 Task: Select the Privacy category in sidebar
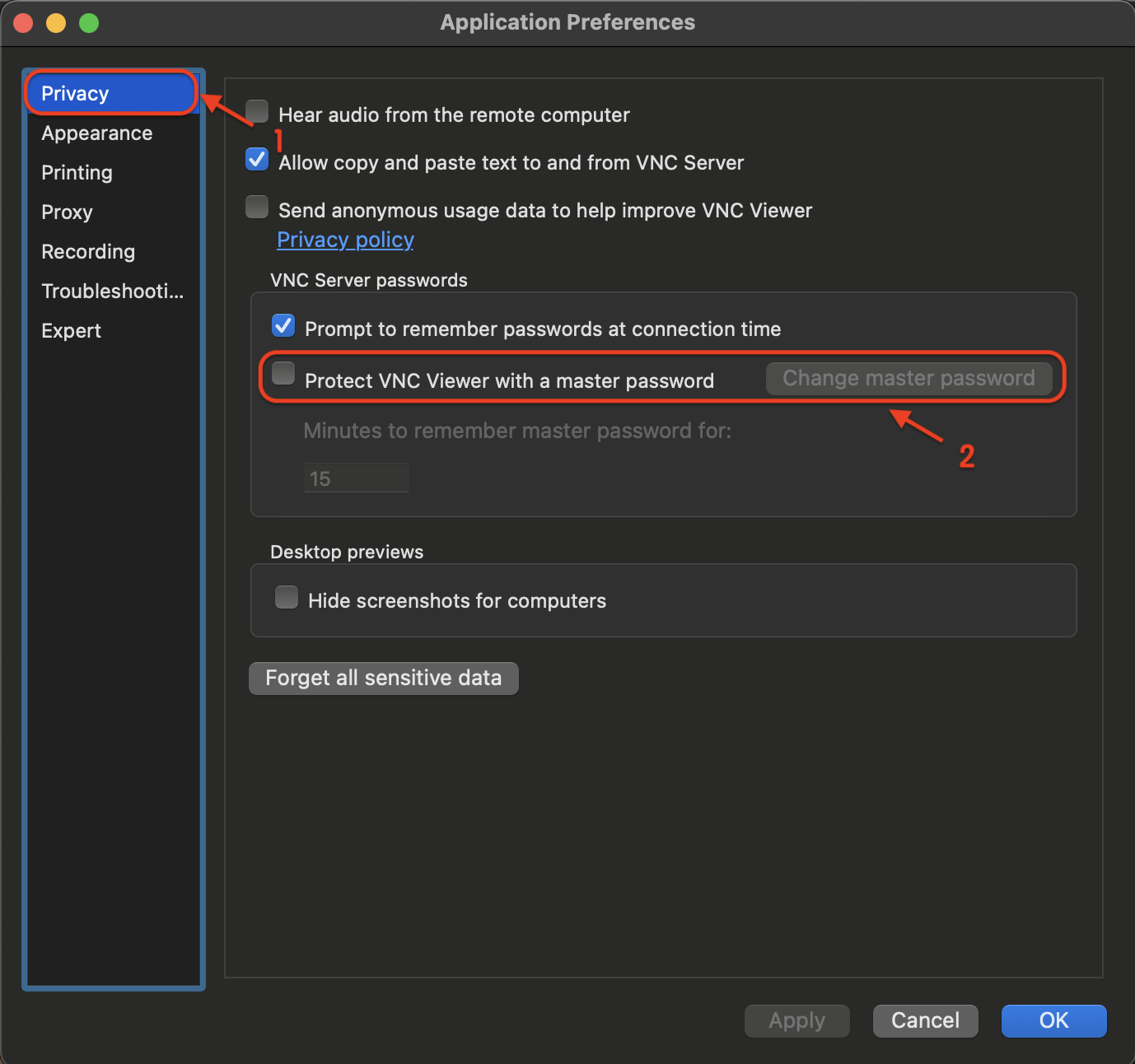[113, 93]
